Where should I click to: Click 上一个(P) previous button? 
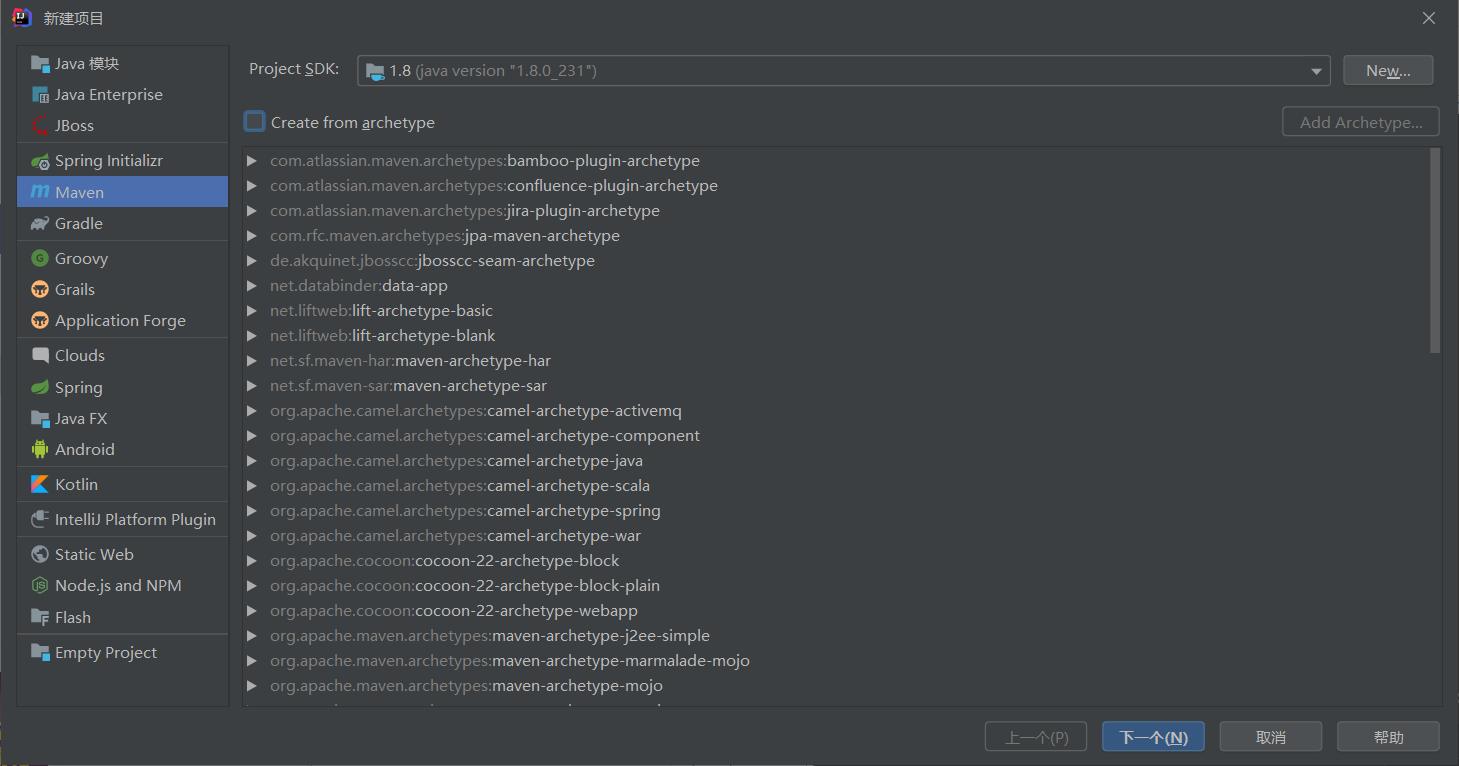(1036, 737)
